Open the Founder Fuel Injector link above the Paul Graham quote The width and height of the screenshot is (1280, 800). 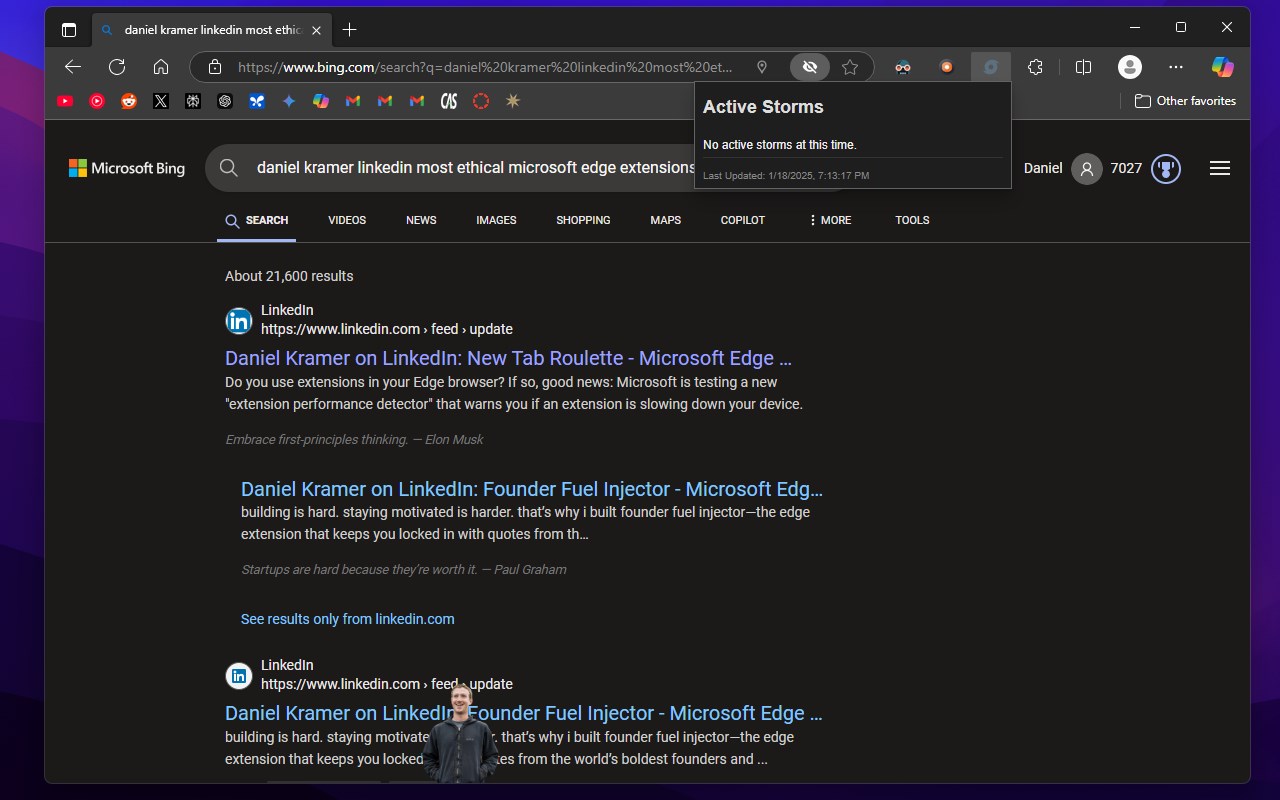point(532,489)
